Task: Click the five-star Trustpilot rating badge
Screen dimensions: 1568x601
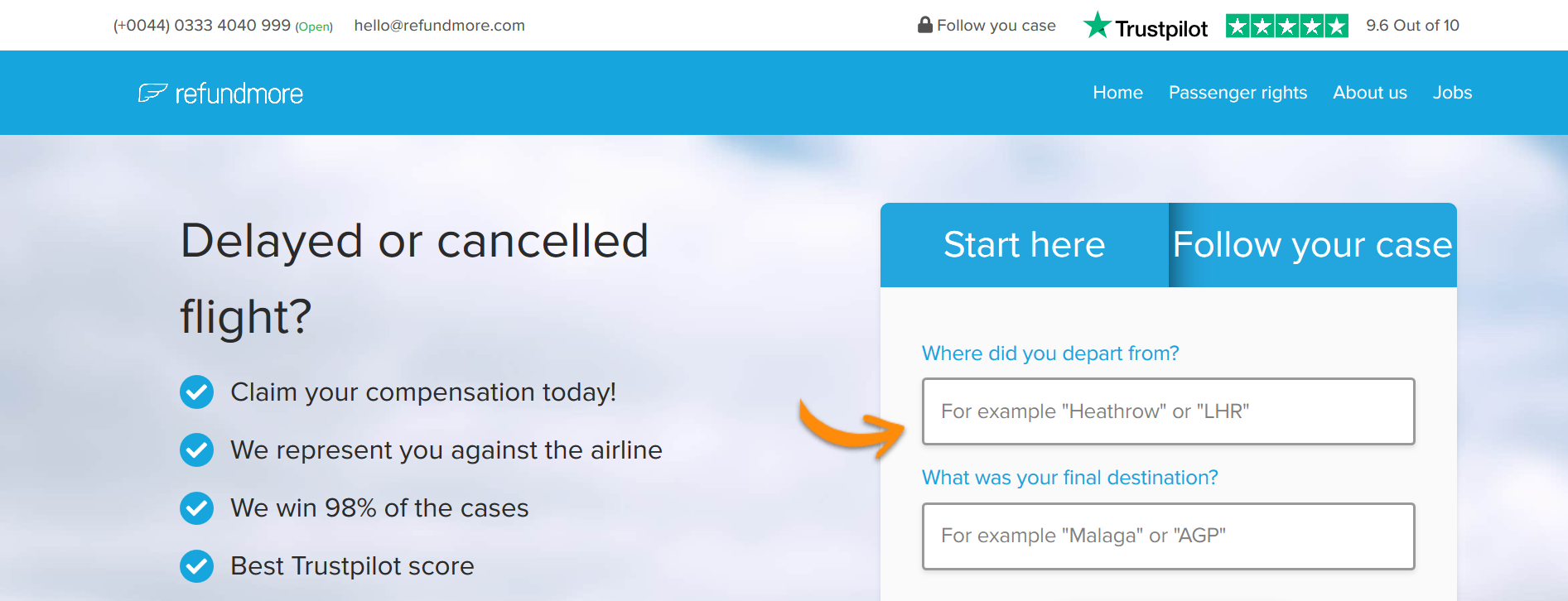Action: click(1286, 26)
